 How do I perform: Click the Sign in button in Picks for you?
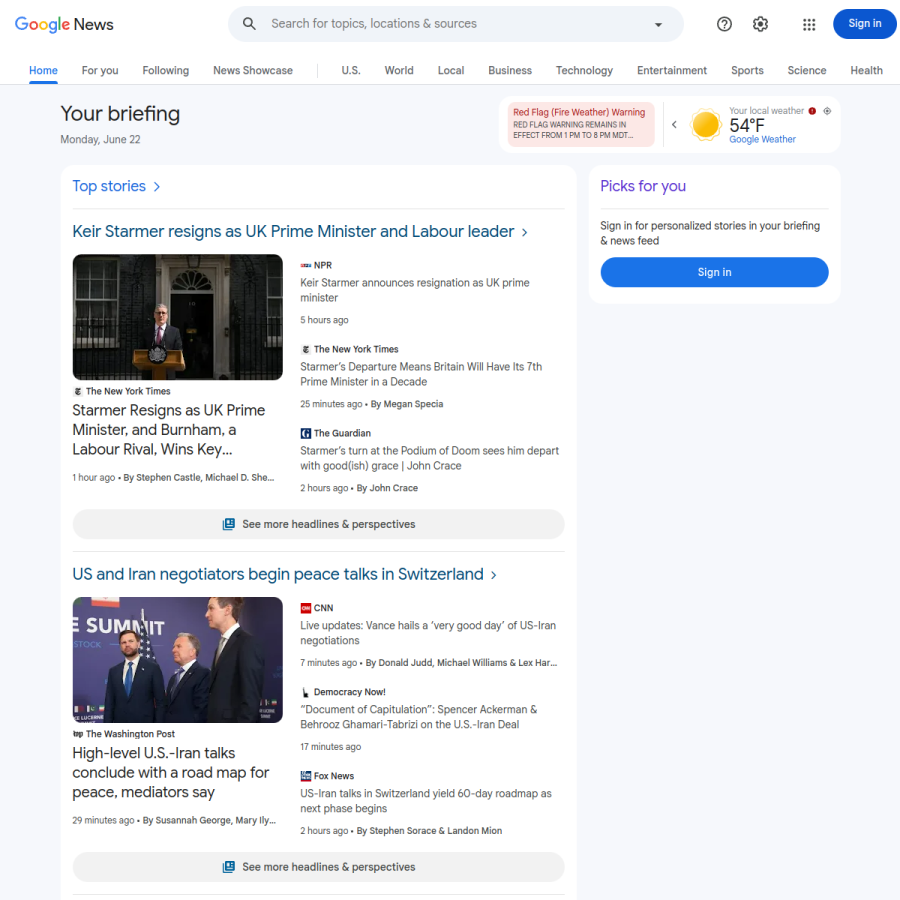click(715, 272)
